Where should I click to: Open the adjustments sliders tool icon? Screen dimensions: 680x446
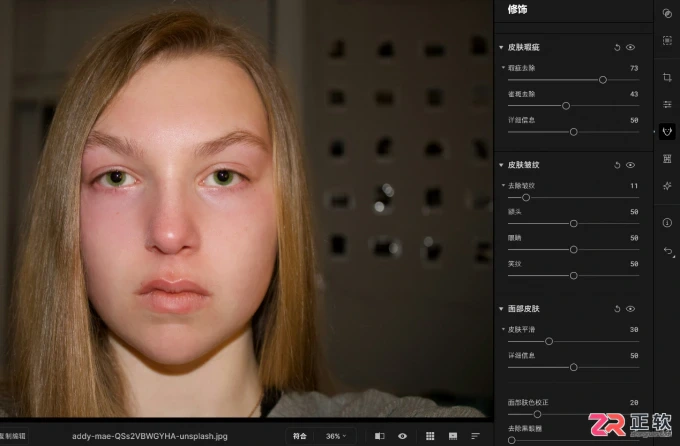click(x=667, y=105)
